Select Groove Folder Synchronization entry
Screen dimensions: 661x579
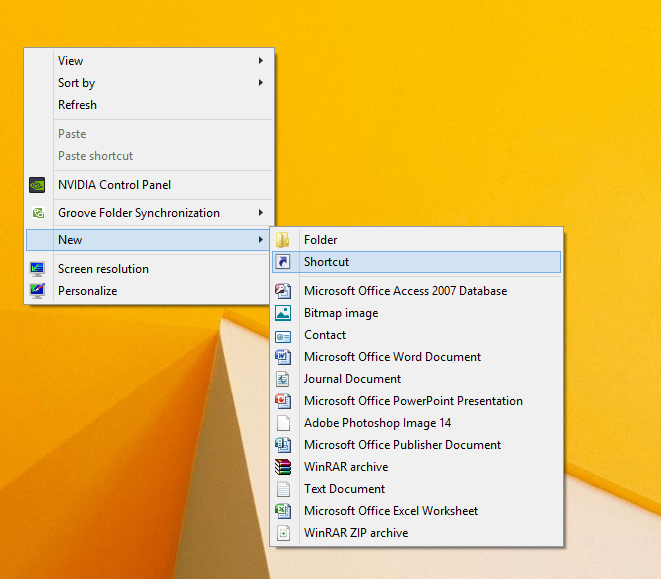point(149,213)
